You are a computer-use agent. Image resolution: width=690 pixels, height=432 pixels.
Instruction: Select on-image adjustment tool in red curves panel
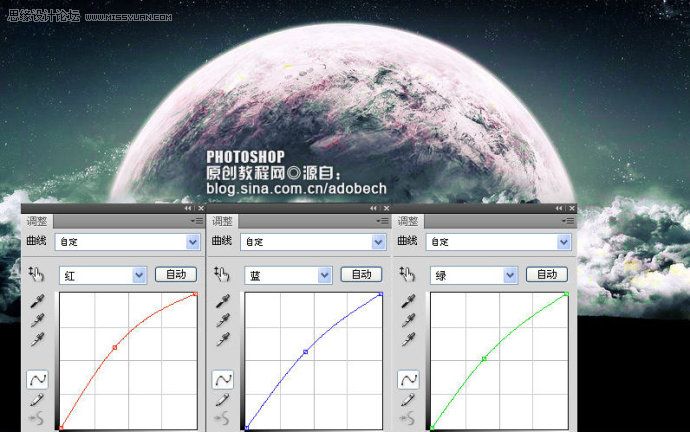coord(36,275)
